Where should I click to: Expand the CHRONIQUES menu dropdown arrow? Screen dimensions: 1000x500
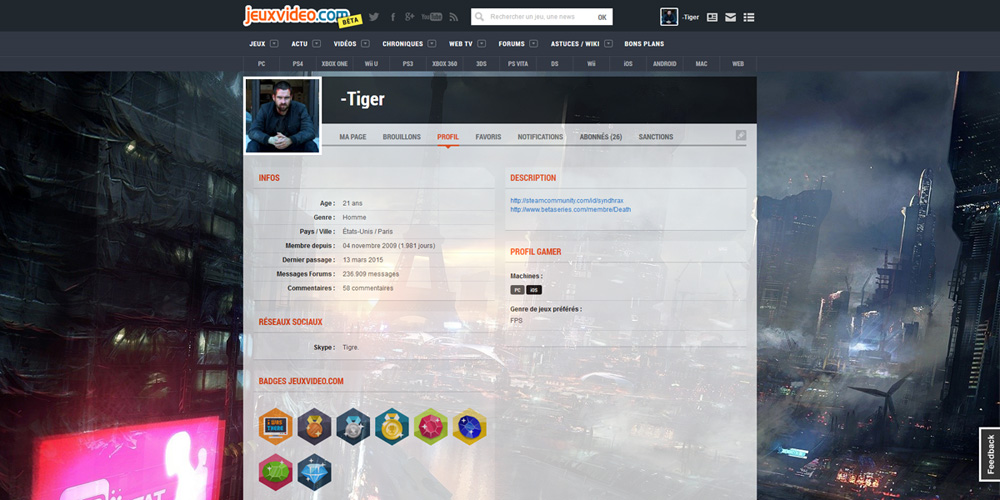pos(432,44)
